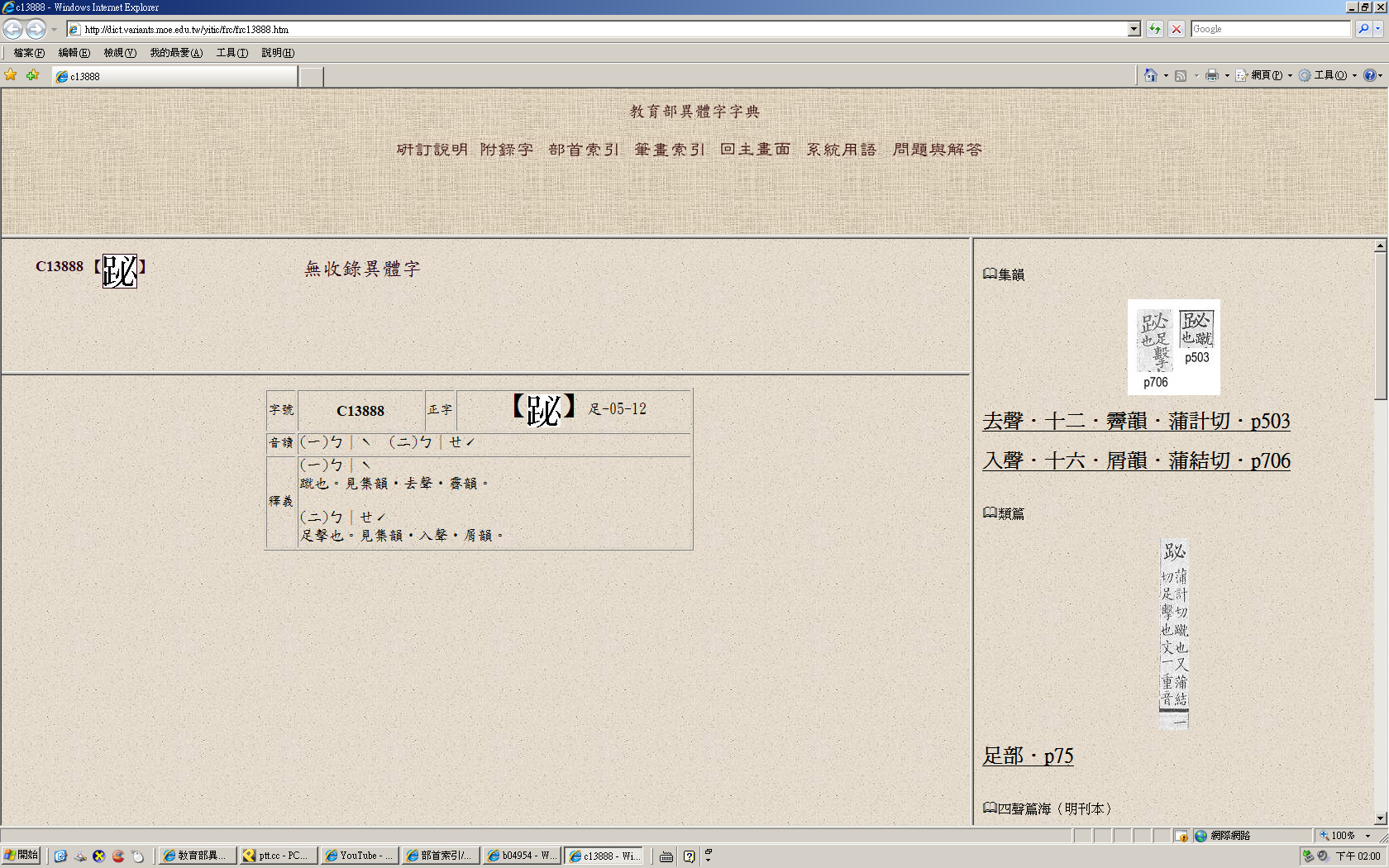Screen dimensions: 1389x868
Task: Go to 回主畫面 main screen link
Action: point(756,150)
